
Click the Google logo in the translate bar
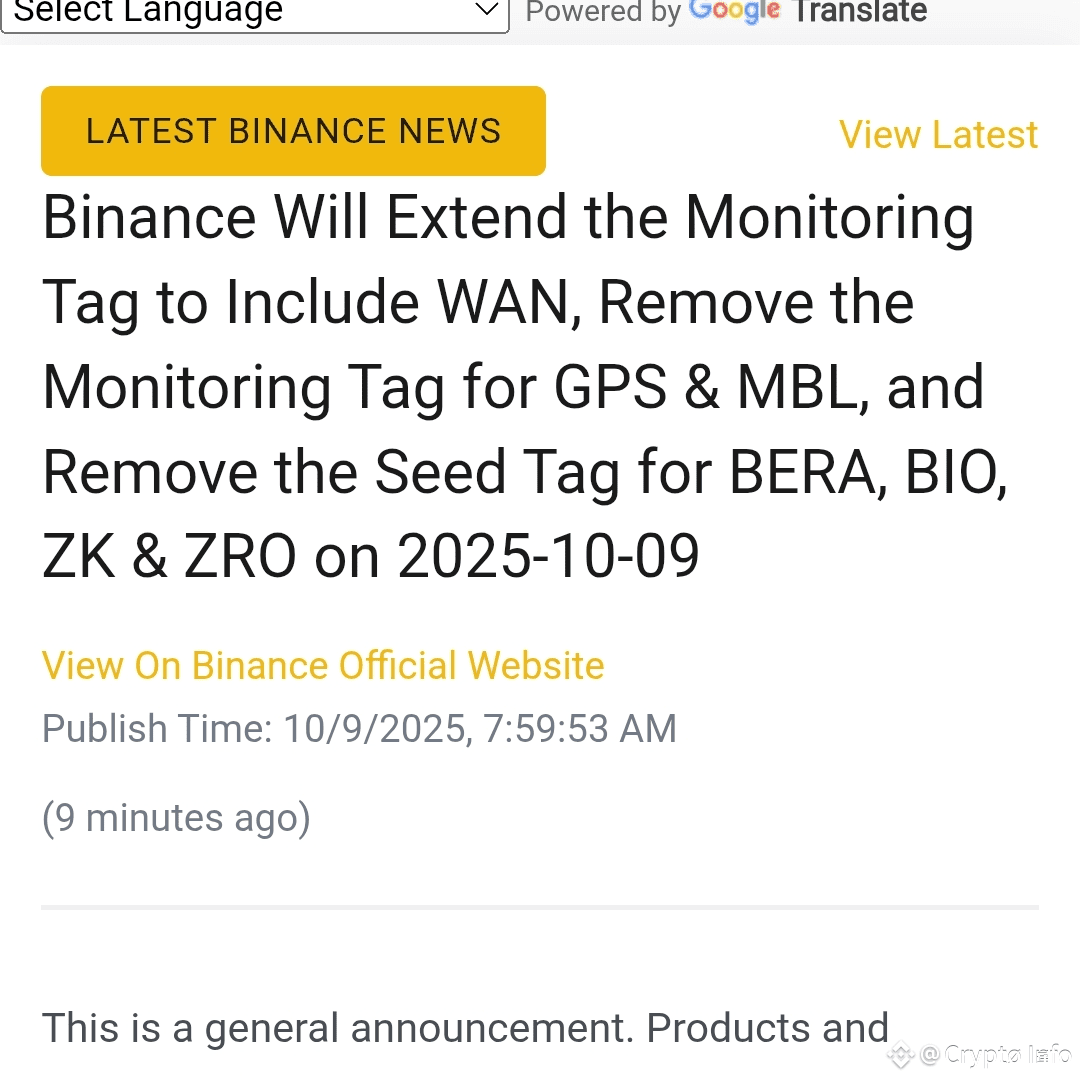click(x=735, y=12)
